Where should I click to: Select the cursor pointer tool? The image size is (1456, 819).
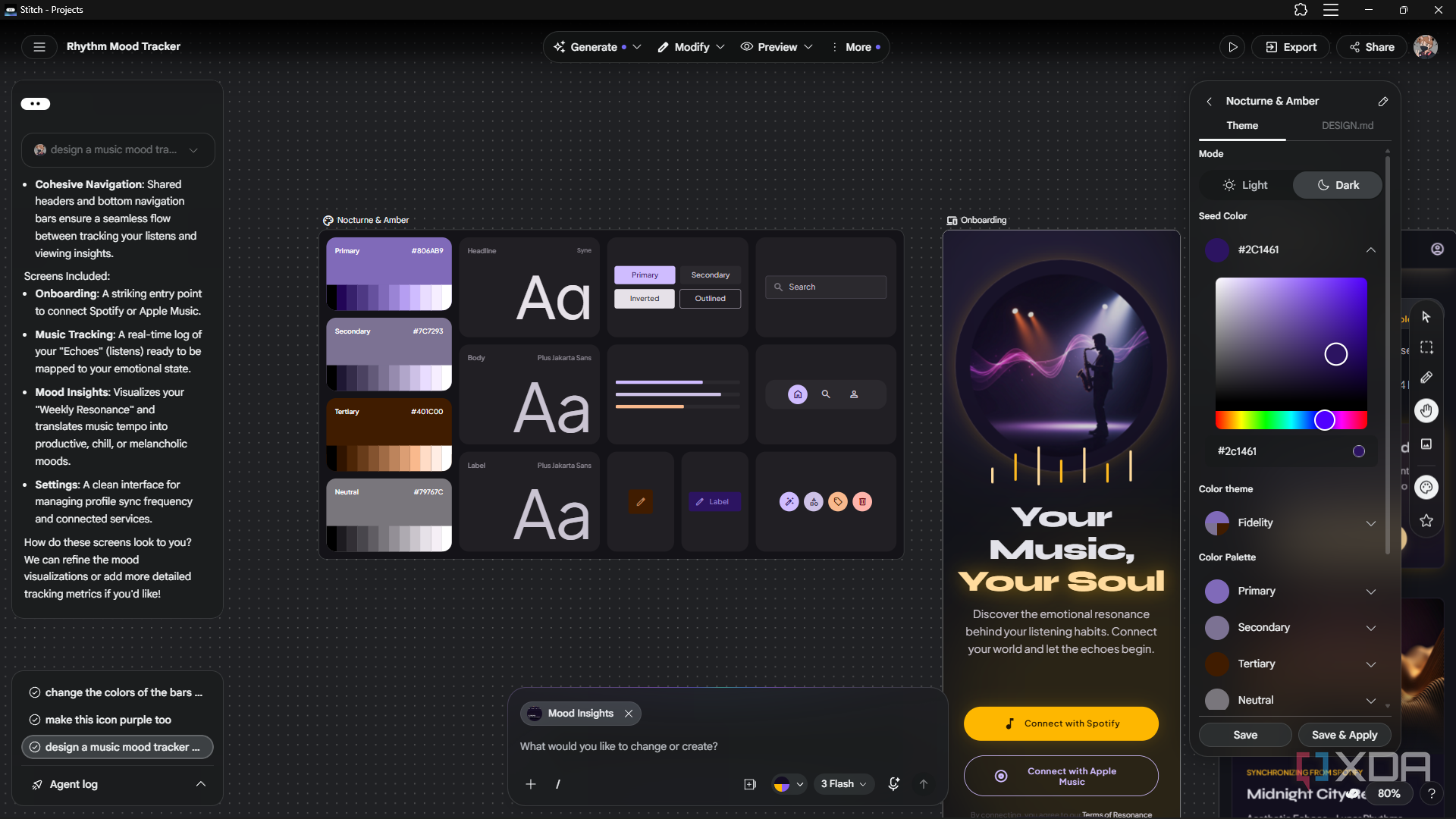tap(1426, 317)
